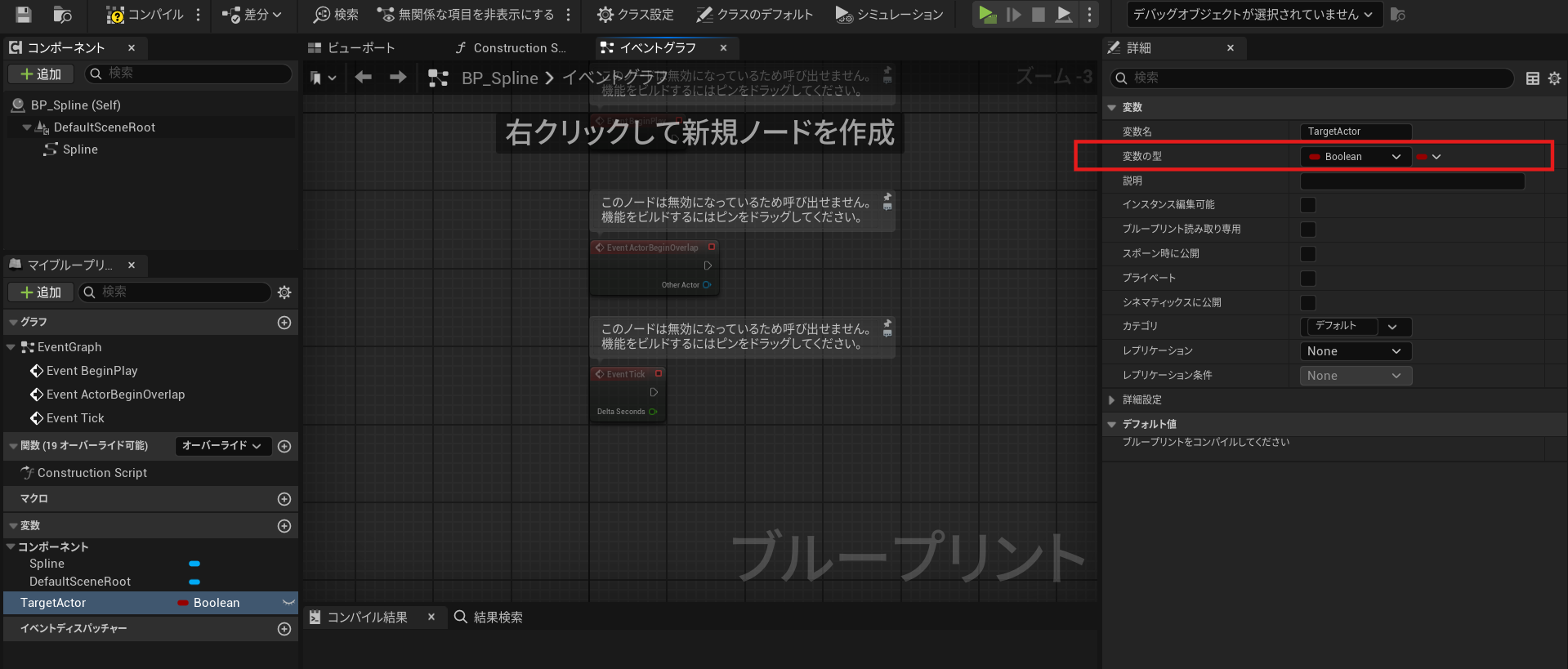Image resolution: width=1568 pixels, height=669 pixels.
Task: Add a component with 追加 button
Action: point(41,74)
